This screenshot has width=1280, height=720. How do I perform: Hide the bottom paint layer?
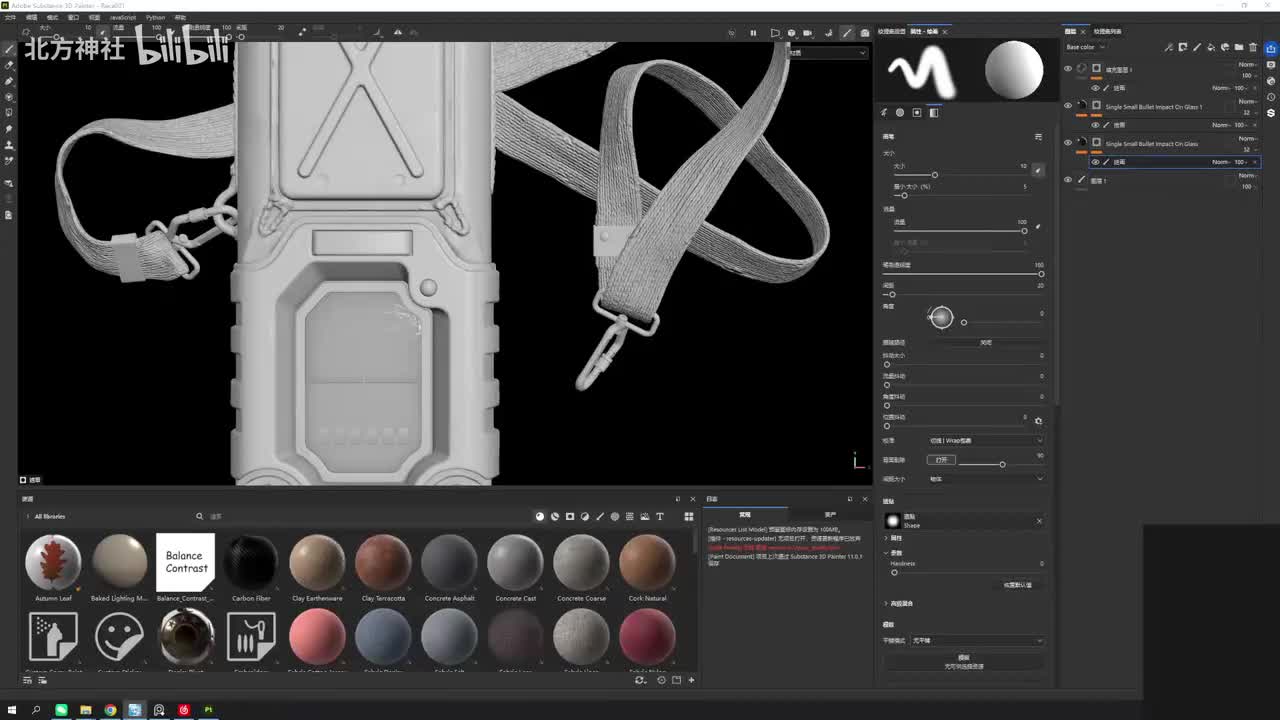(1068, 180)
